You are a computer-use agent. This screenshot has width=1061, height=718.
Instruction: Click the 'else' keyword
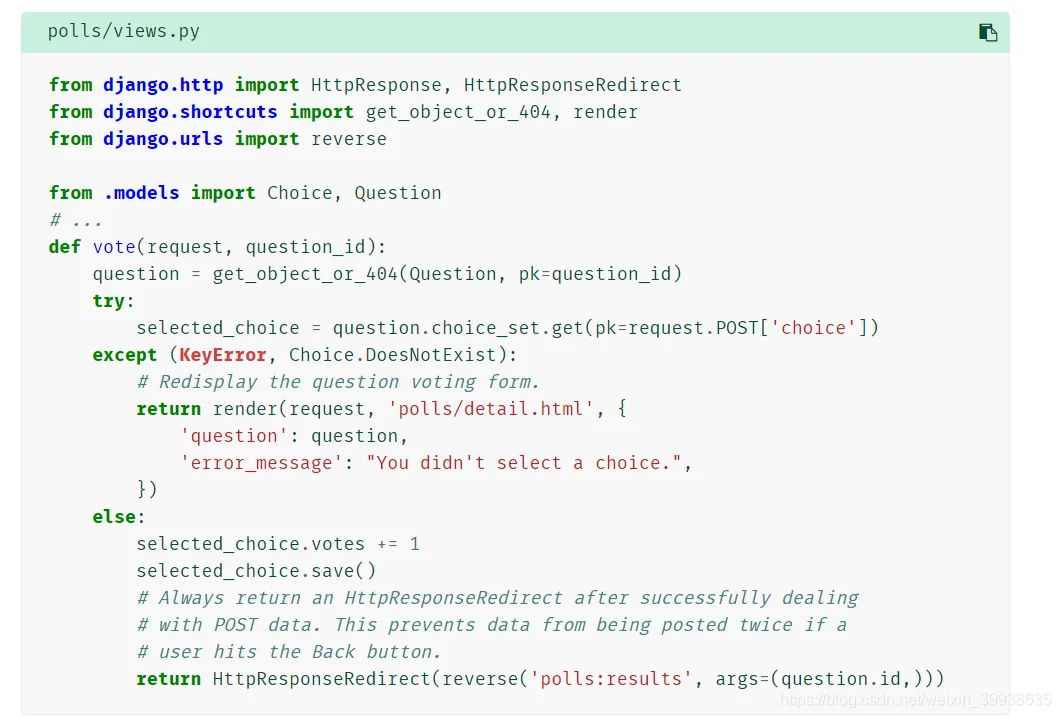tap(114, 518)
